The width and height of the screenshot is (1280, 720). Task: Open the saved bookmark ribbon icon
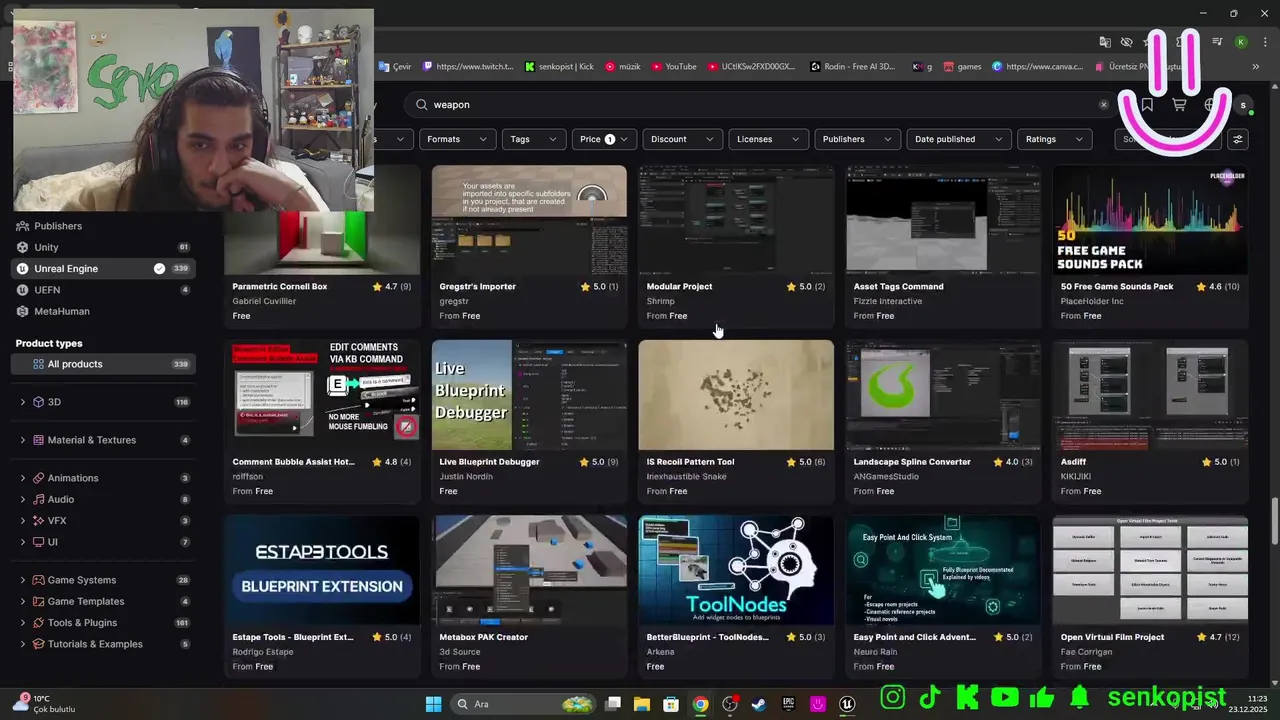pos(1147,105)
